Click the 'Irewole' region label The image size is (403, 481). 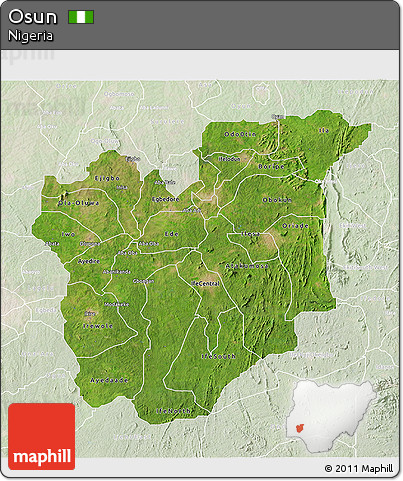point(98,326)
